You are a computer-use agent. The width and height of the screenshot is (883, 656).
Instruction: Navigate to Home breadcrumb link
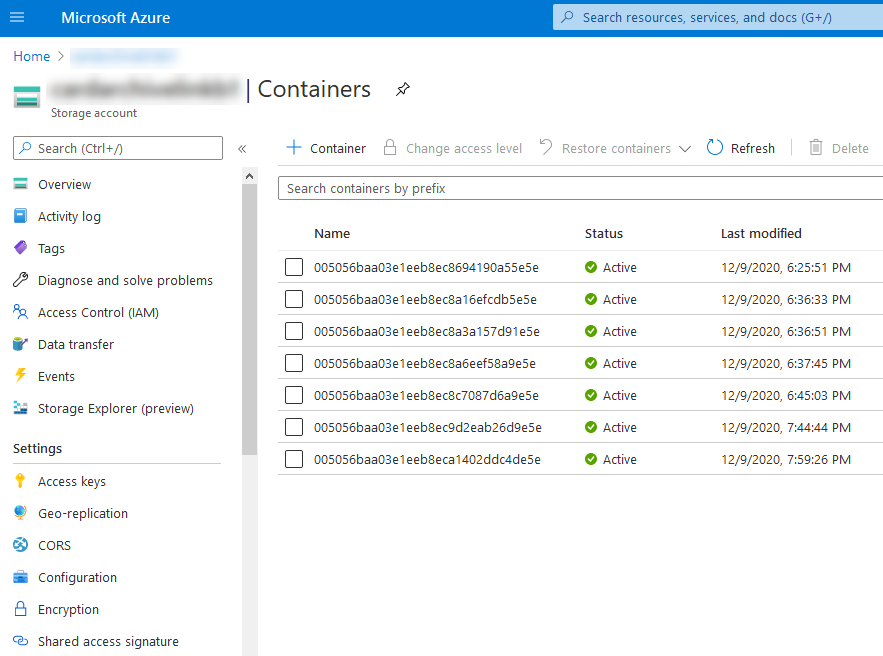click(x=32, y=56)
